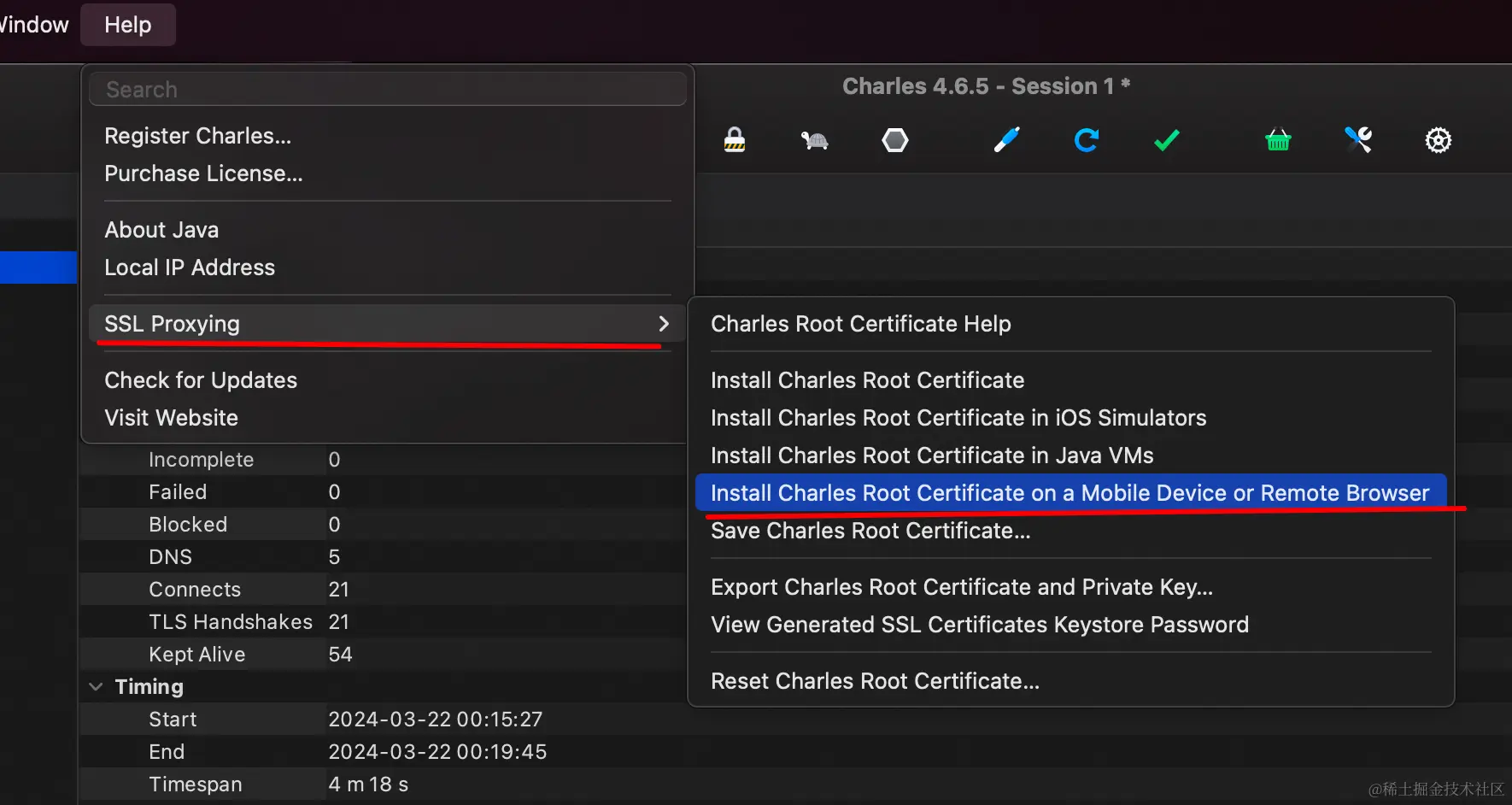Screen dimensions: 1512x805
Task: Click the Kept Alive value 54
Action: tap(340, 655)
